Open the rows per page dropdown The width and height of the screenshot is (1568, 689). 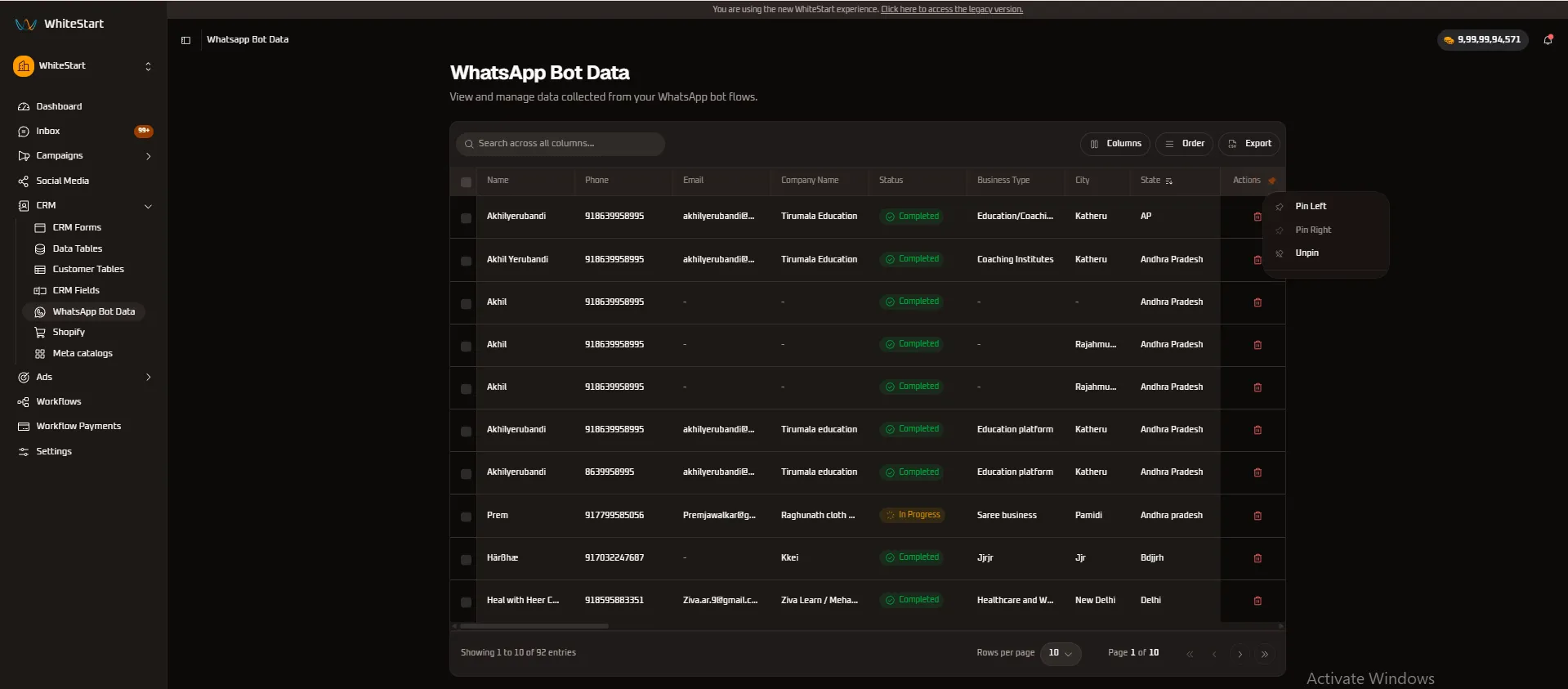pos(1061,653)
